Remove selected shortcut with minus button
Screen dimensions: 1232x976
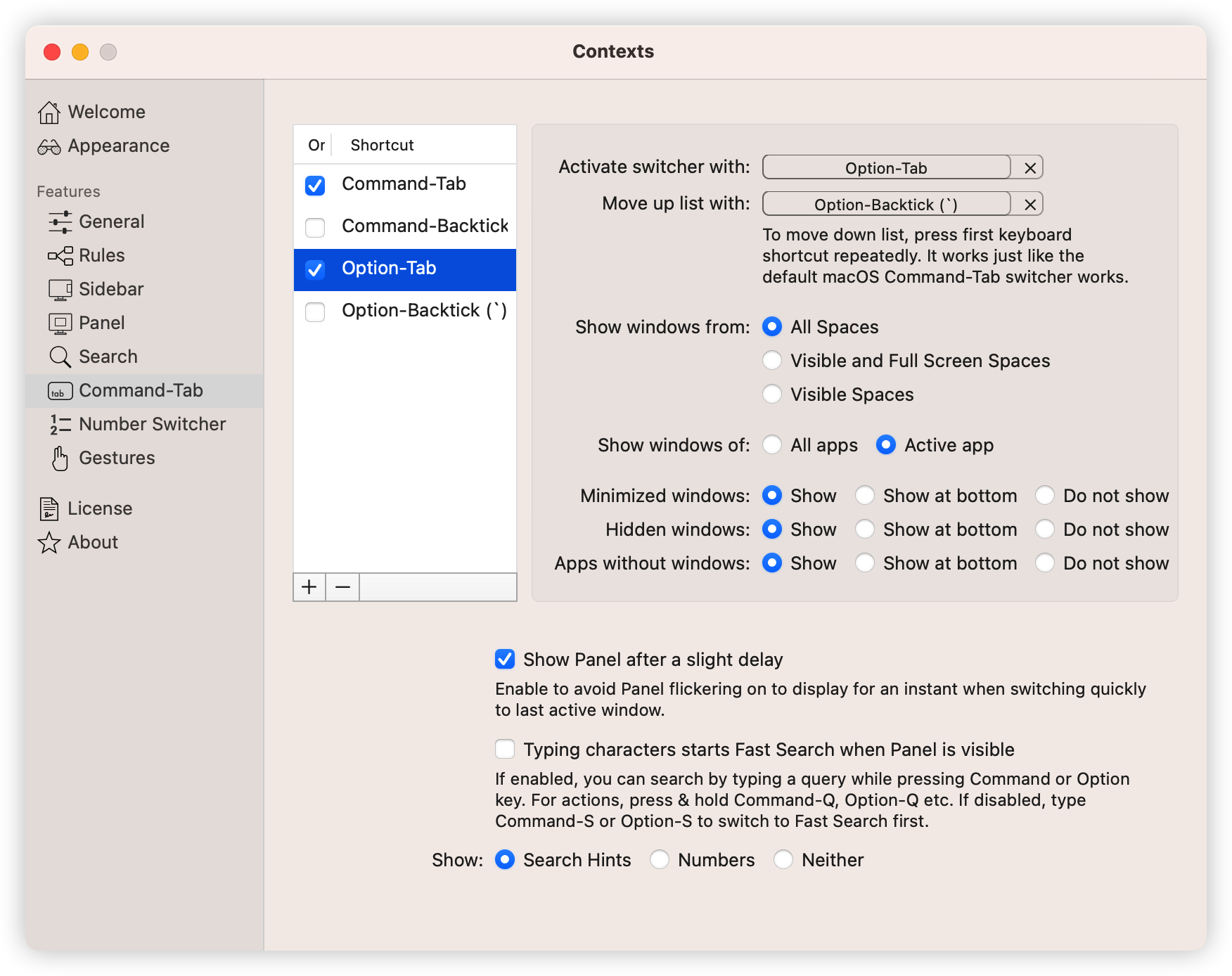(x=342, y=586)
